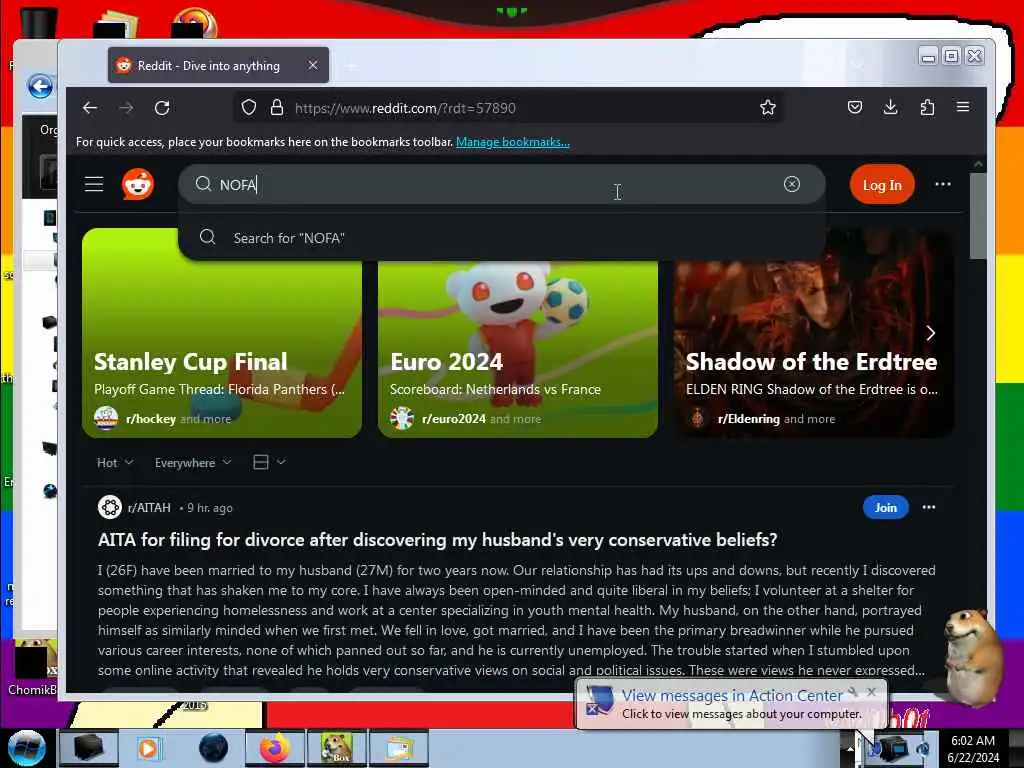View site security padlock info
Viewport: 1024px width, 768px height.
click(x=277, y=107)
